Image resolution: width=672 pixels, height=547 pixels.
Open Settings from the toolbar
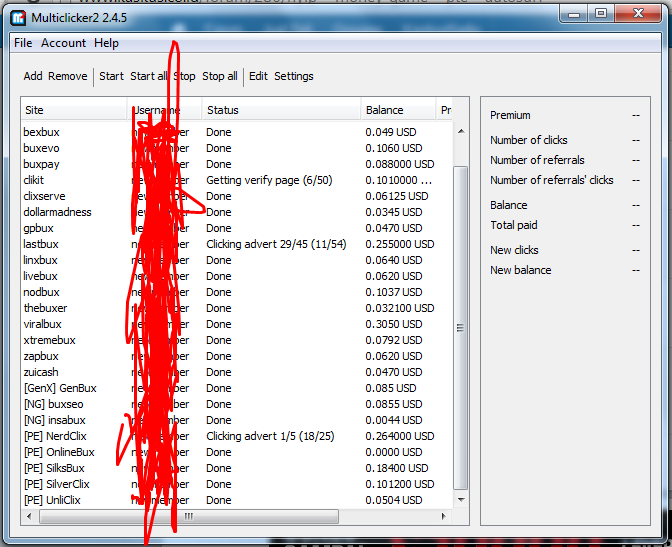click(x=294, y=76)
